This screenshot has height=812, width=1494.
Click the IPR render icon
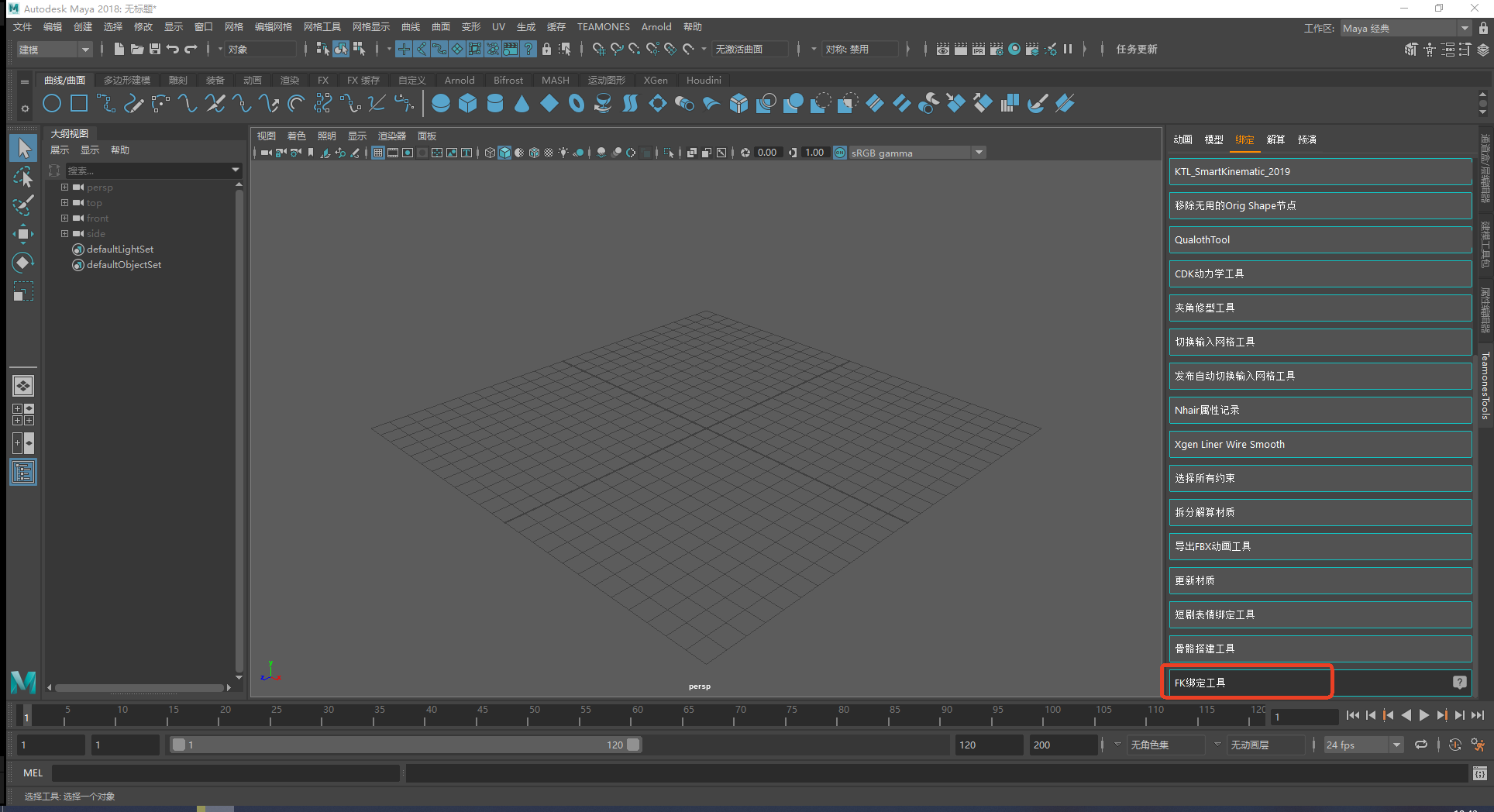pyautogui.click(x=979, y=49)
